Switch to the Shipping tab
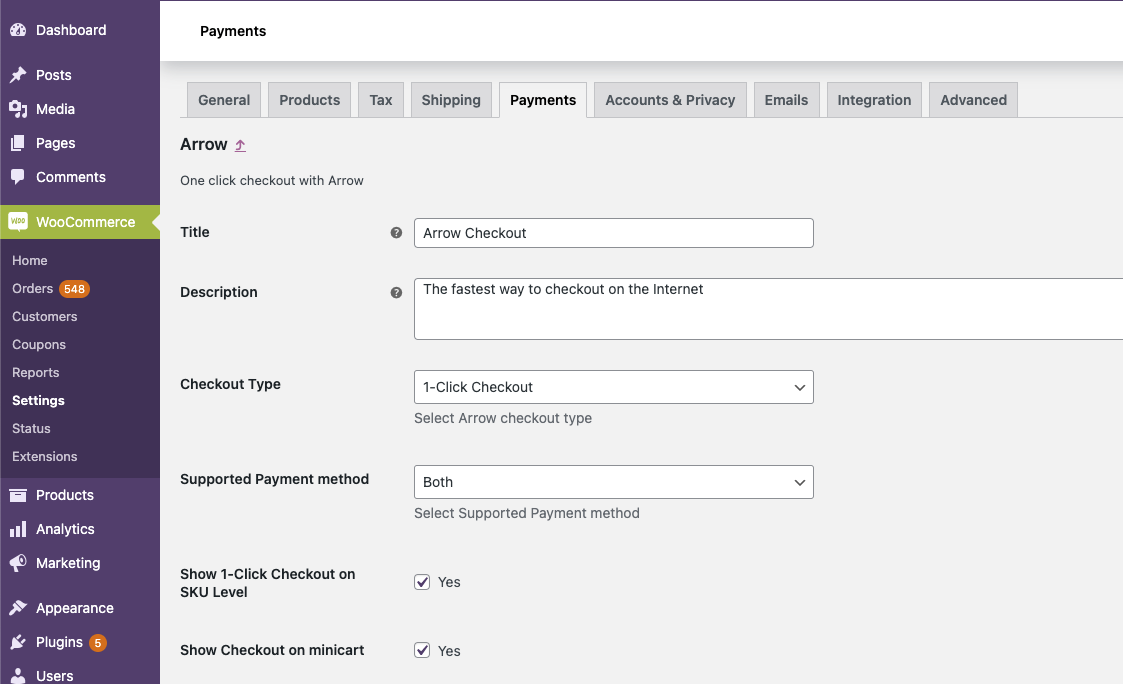Viewport: 1123px width, 684px height. tap(451, 100)
